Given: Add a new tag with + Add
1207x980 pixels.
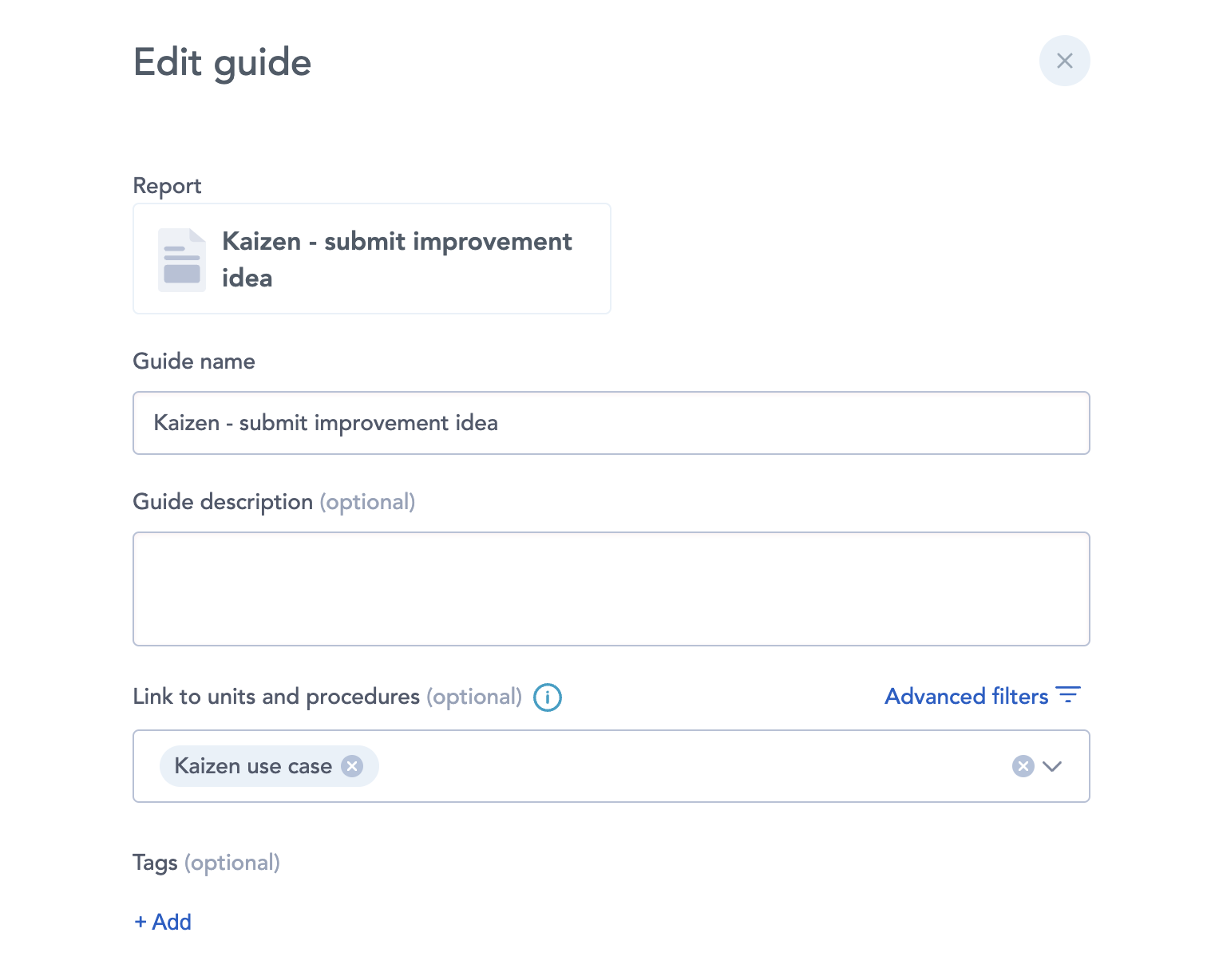Looking at the screenshot, I should pos(163,922).
